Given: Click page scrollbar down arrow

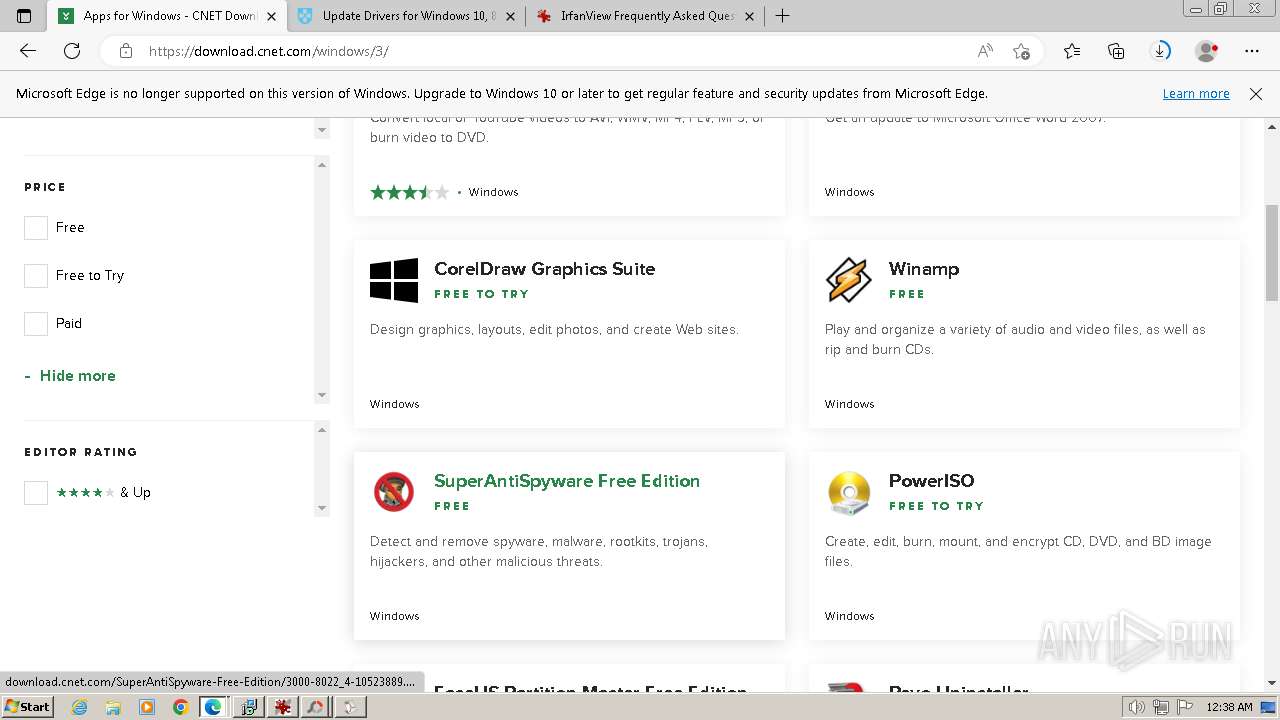Looking at the screenshot, I should [x=1272, y=682].
